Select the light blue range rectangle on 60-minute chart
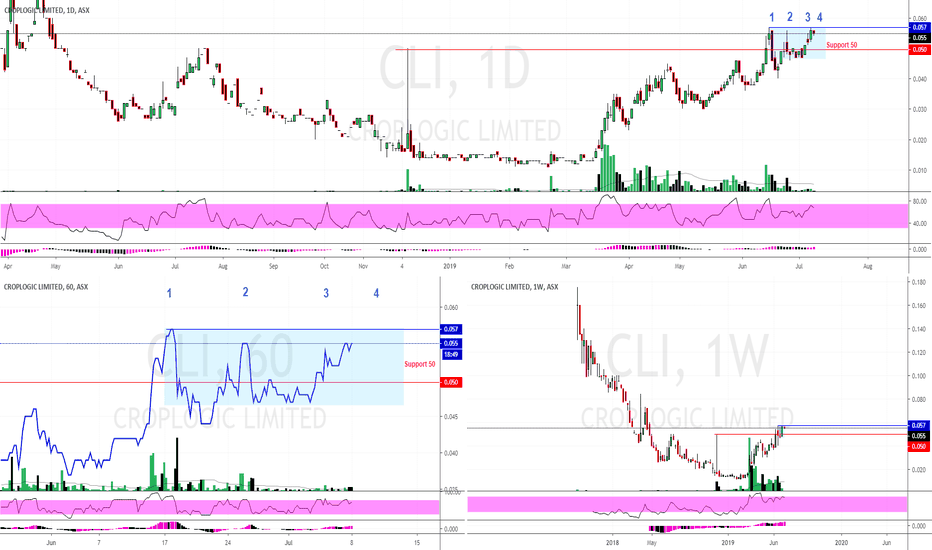Image resolution: width=932 pixels, height=550 pixels. pyautogui.click(x=284, y=367)
